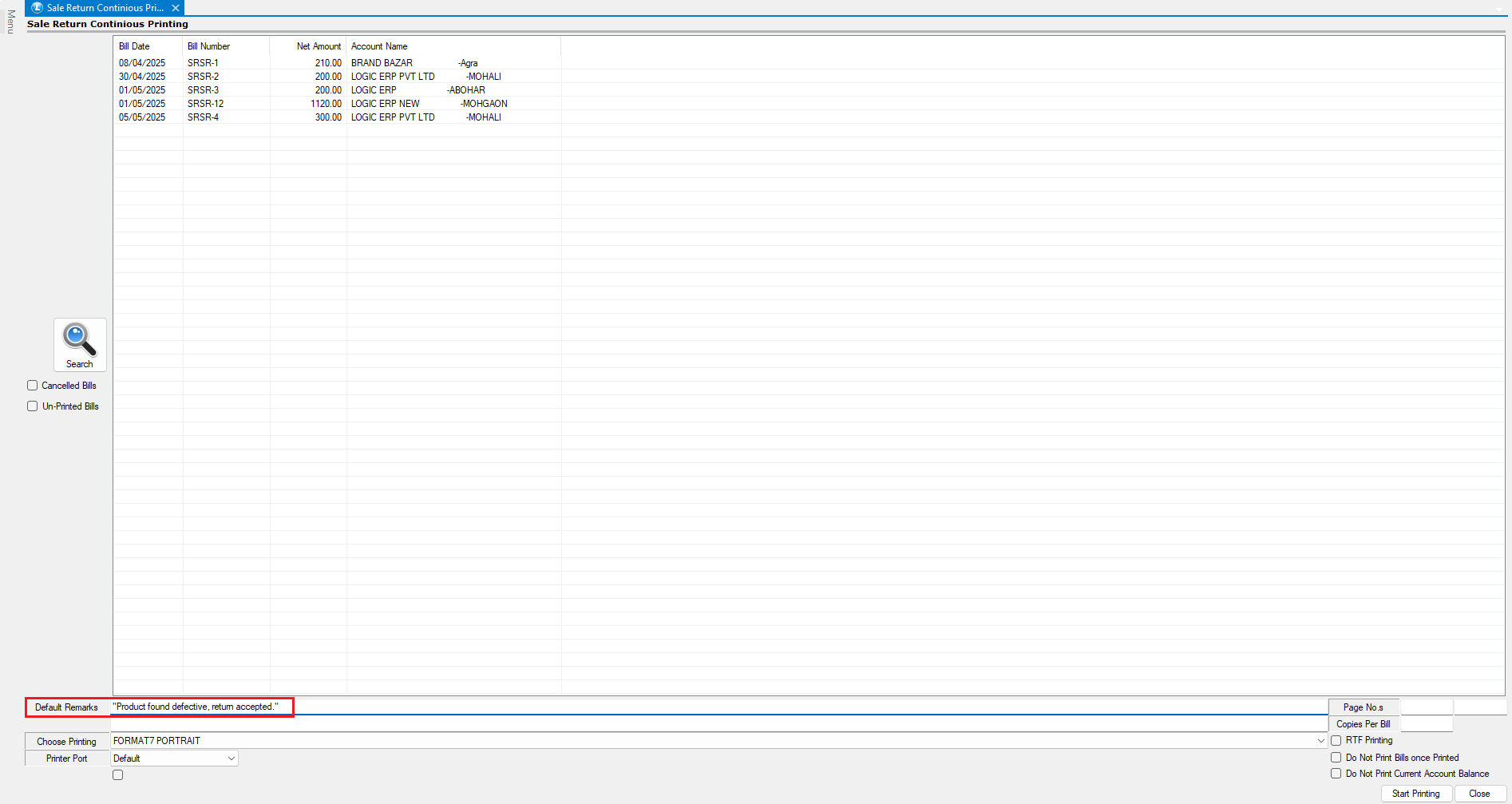The height and width of the screenshot is (804, 1512).
Task: Click the Search magnifier icon
Action: click(79, 339)
